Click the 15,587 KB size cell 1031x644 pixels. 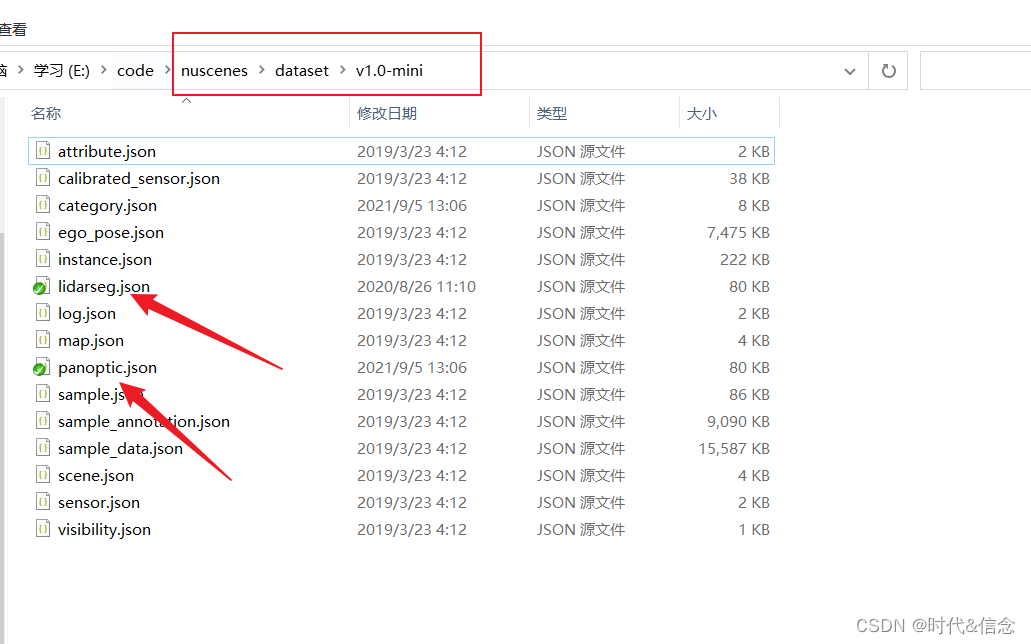click(x=734, y=448)
